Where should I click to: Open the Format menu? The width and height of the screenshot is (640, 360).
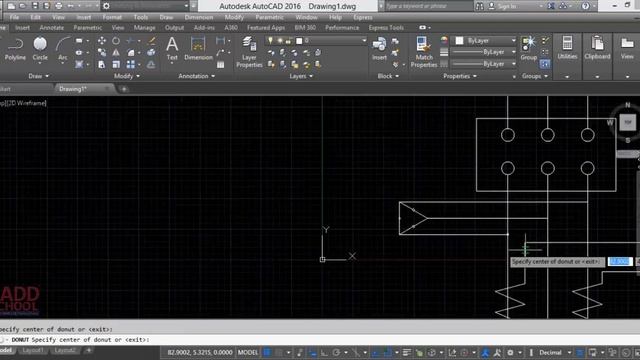pyautogui.click(x=112, y=17)
